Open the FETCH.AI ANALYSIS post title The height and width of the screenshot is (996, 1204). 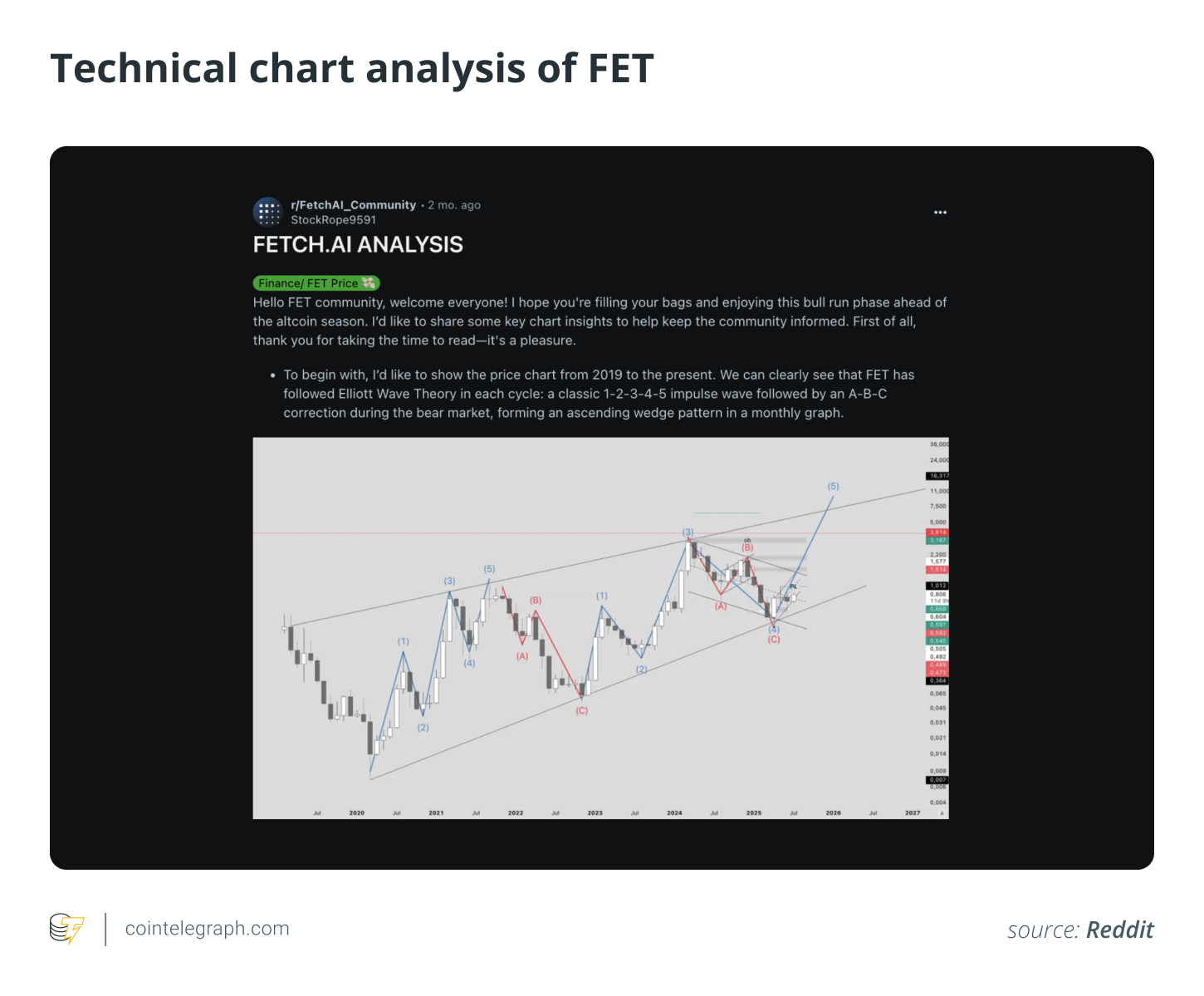point(358,244)
